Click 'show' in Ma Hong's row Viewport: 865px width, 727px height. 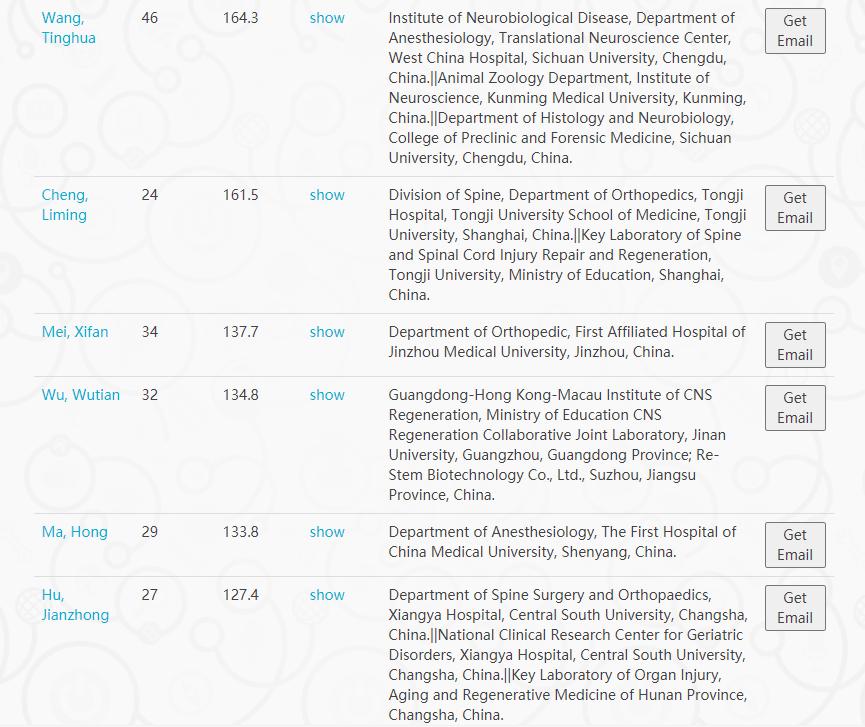click(327, 532)
